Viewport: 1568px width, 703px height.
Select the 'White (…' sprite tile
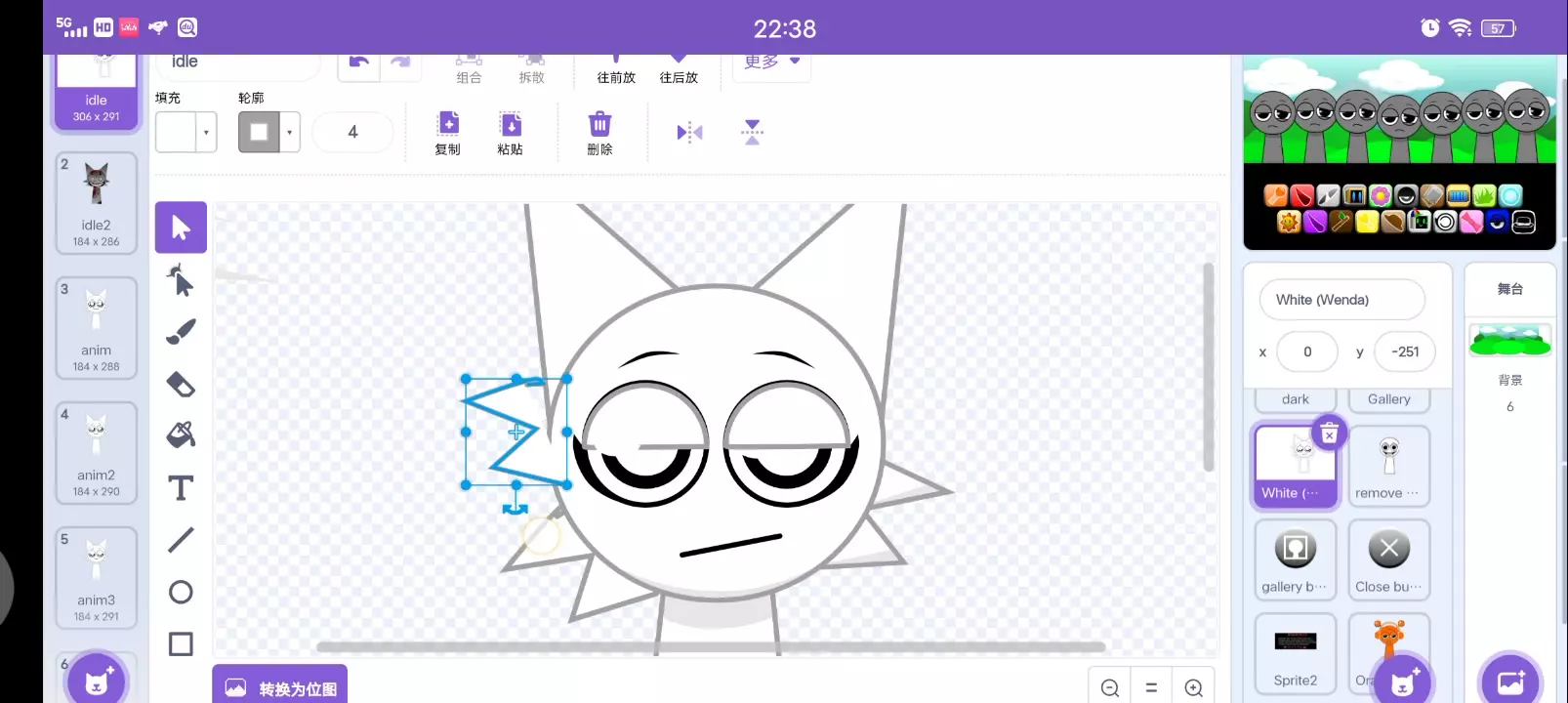click(1296, 467)
